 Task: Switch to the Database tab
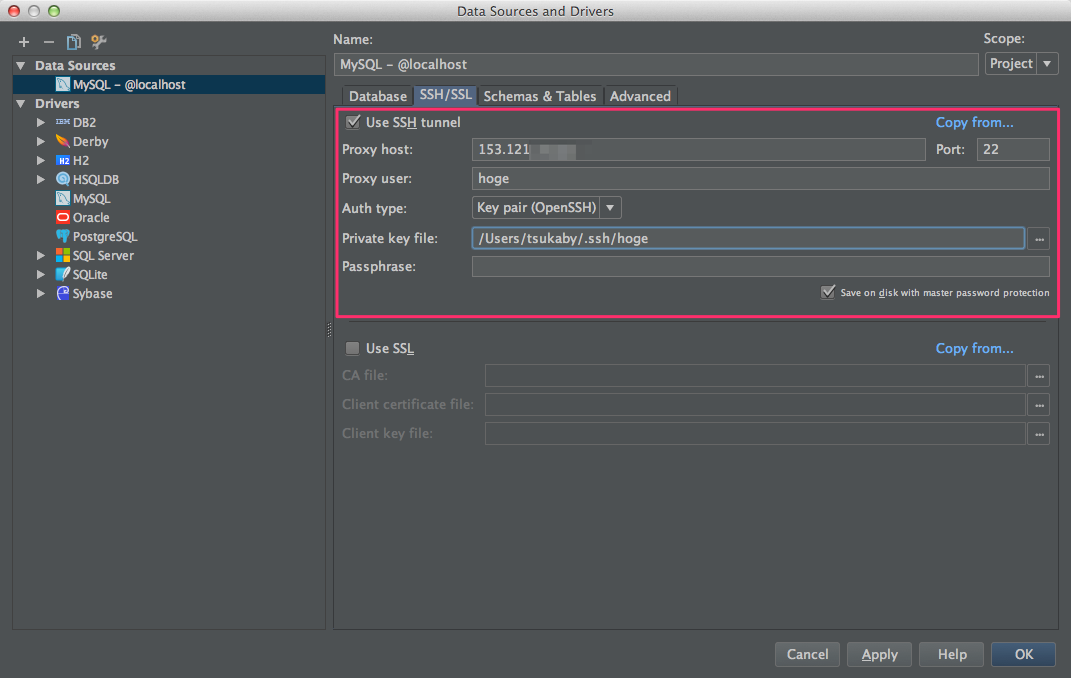tap(377, 96)
